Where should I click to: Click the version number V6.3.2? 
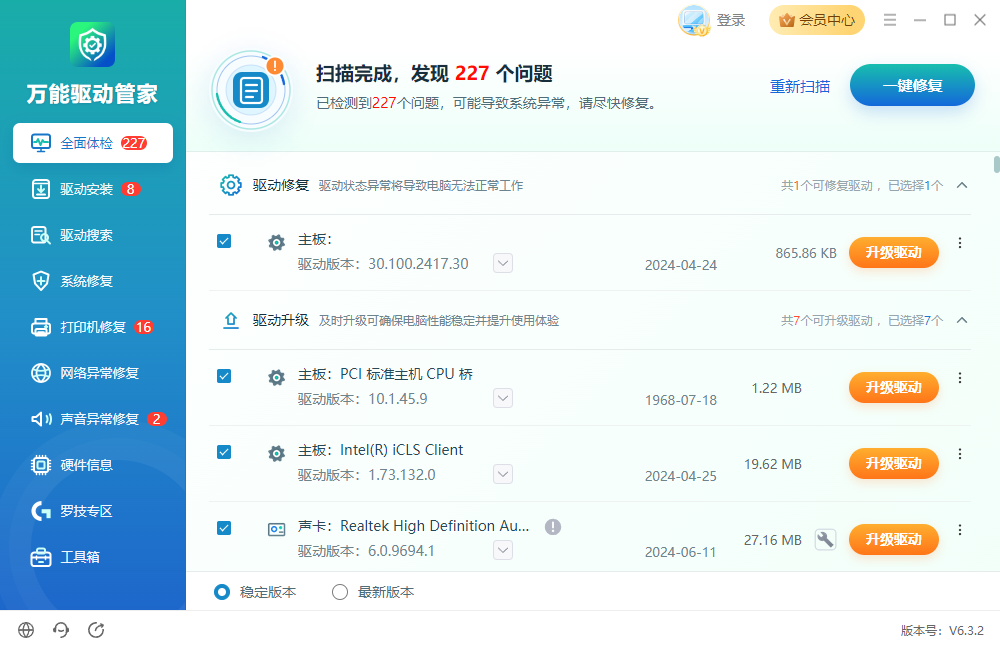click(x=966, y=631)
